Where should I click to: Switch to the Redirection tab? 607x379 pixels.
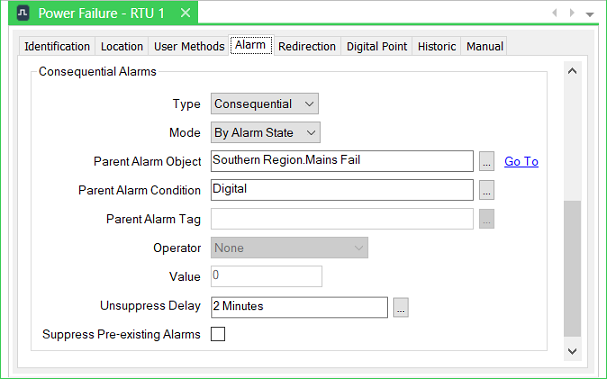[307, 46]
